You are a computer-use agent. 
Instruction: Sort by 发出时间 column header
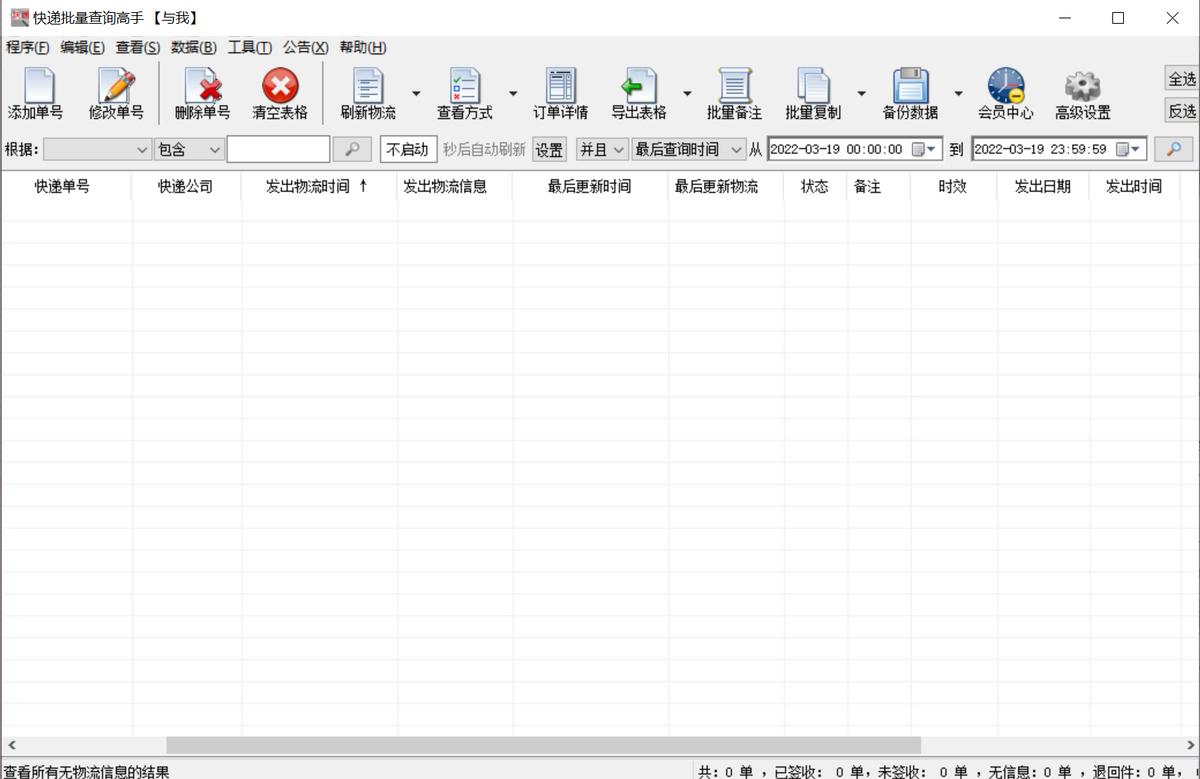coord(1134,186)
